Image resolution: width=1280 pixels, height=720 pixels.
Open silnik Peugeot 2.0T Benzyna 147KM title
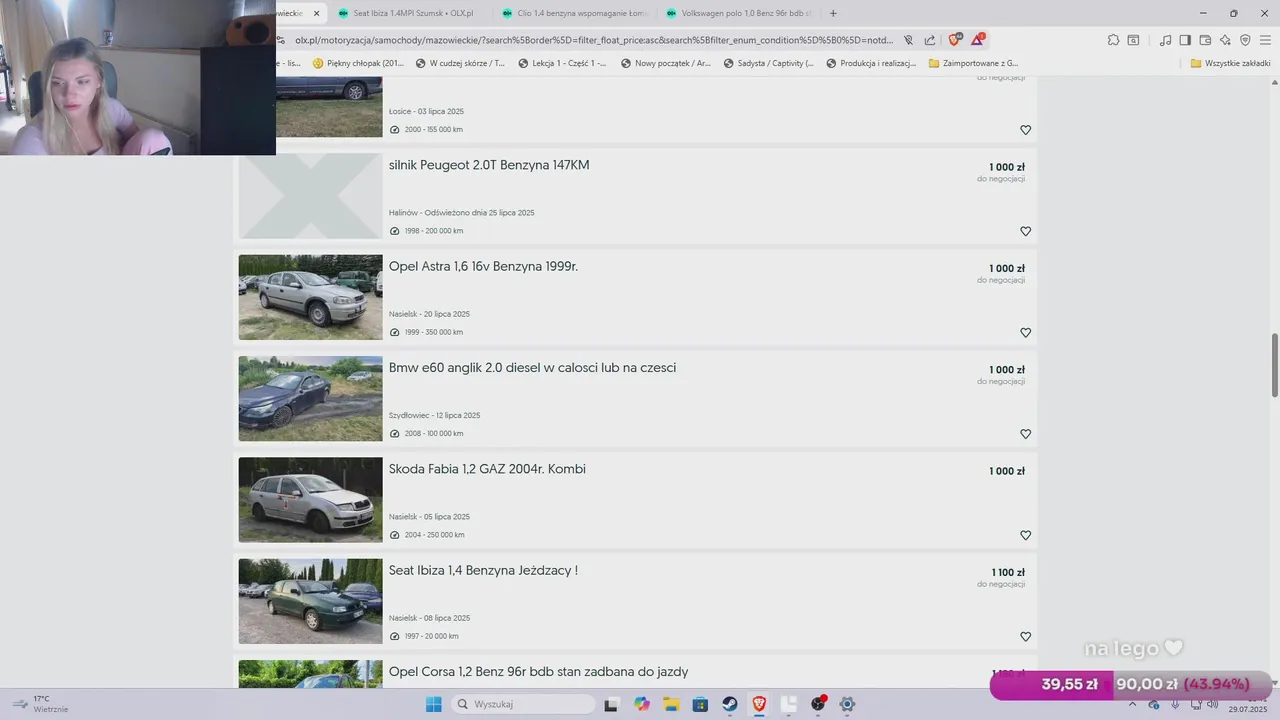point(489,165)
